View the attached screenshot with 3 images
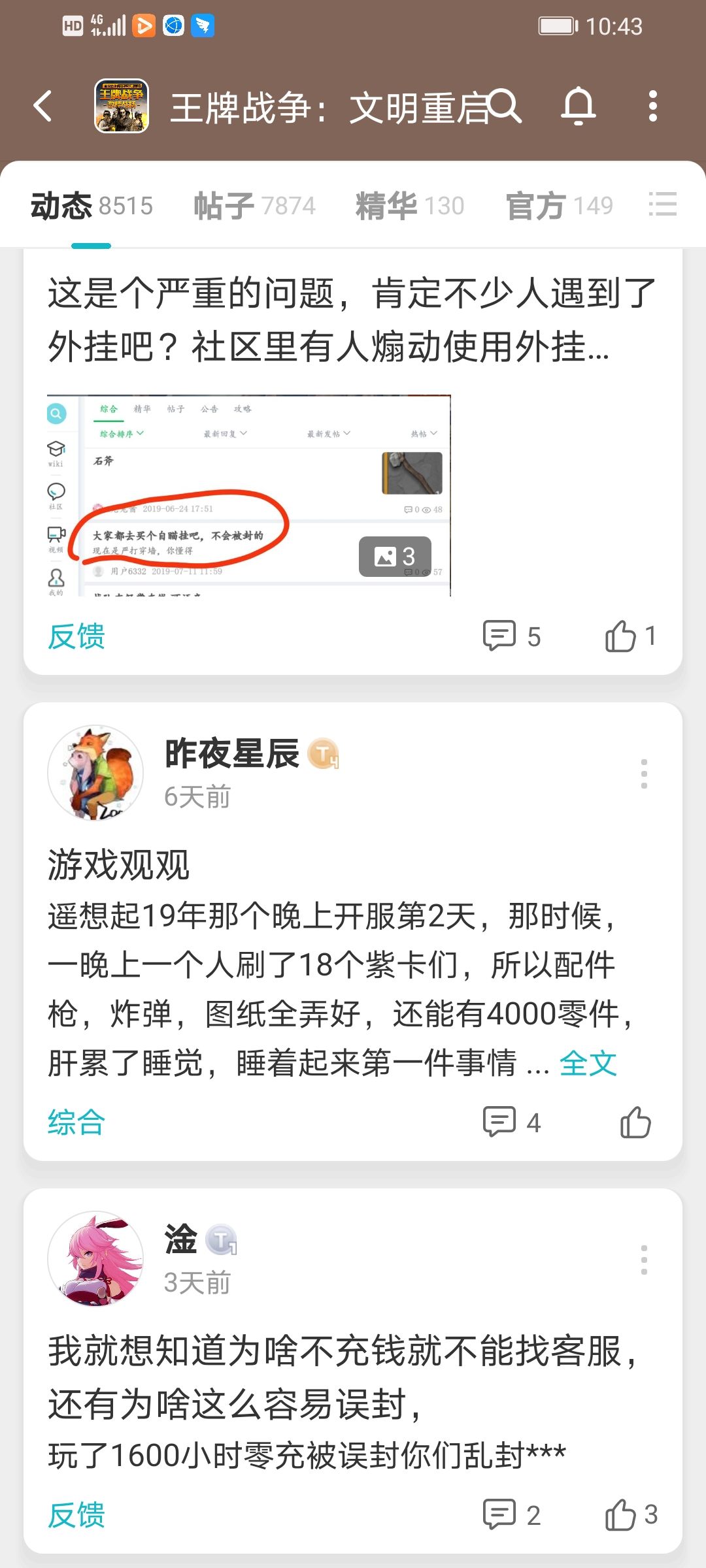706x1568 pixels. point(249,495)
